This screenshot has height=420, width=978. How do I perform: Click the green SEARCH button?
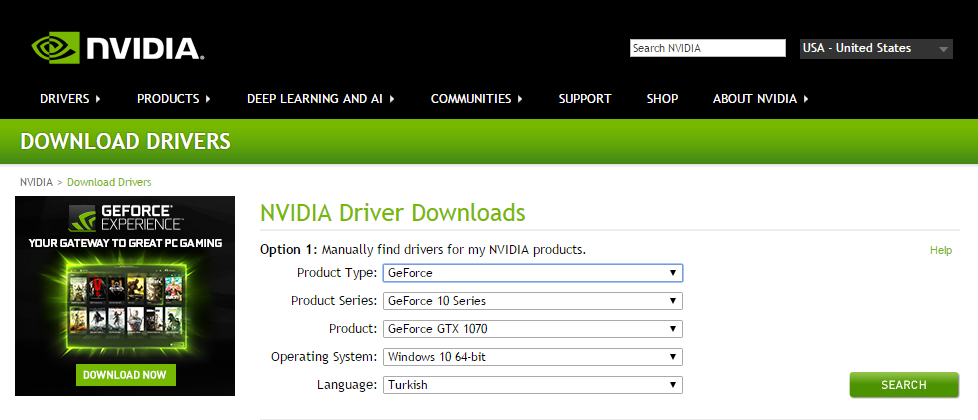click(x=904, y=384)
